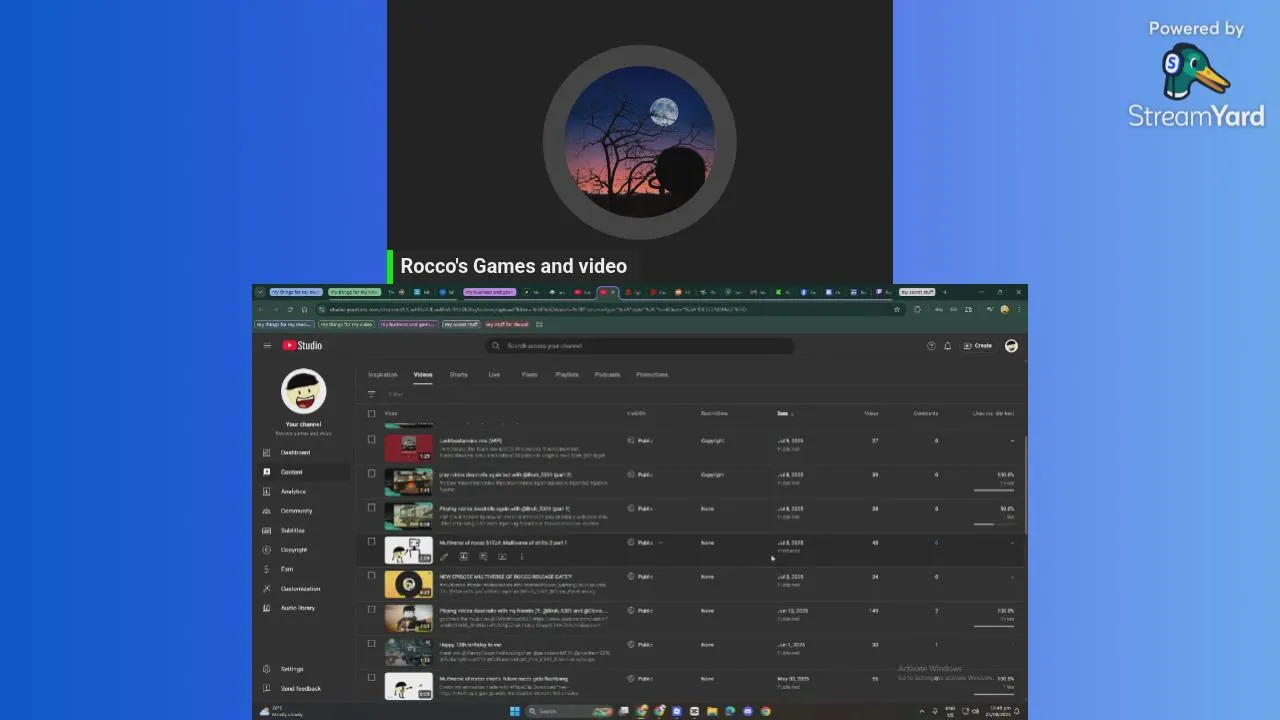Open comments icon on the hovered row

pos(483,557)
